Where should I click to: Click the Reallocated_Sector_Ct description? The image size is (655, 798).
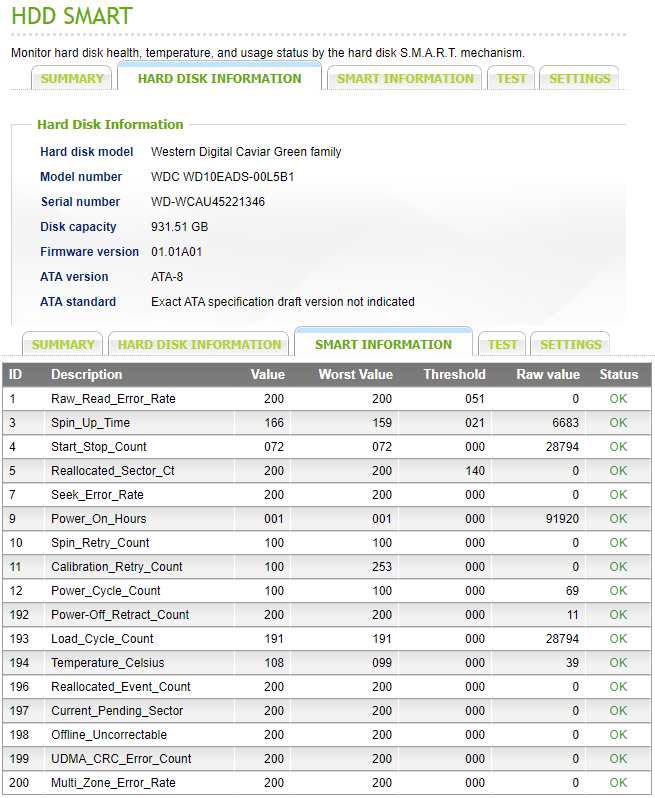[x=112, y=471]
